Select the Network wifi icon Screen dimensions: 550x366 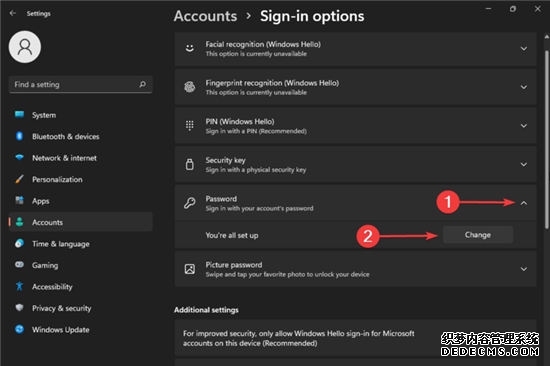(19, 158)
